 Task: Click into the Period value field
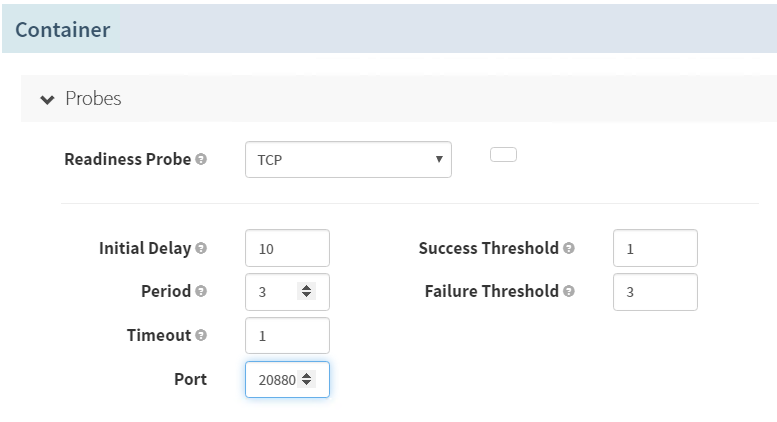coord(274,292)
